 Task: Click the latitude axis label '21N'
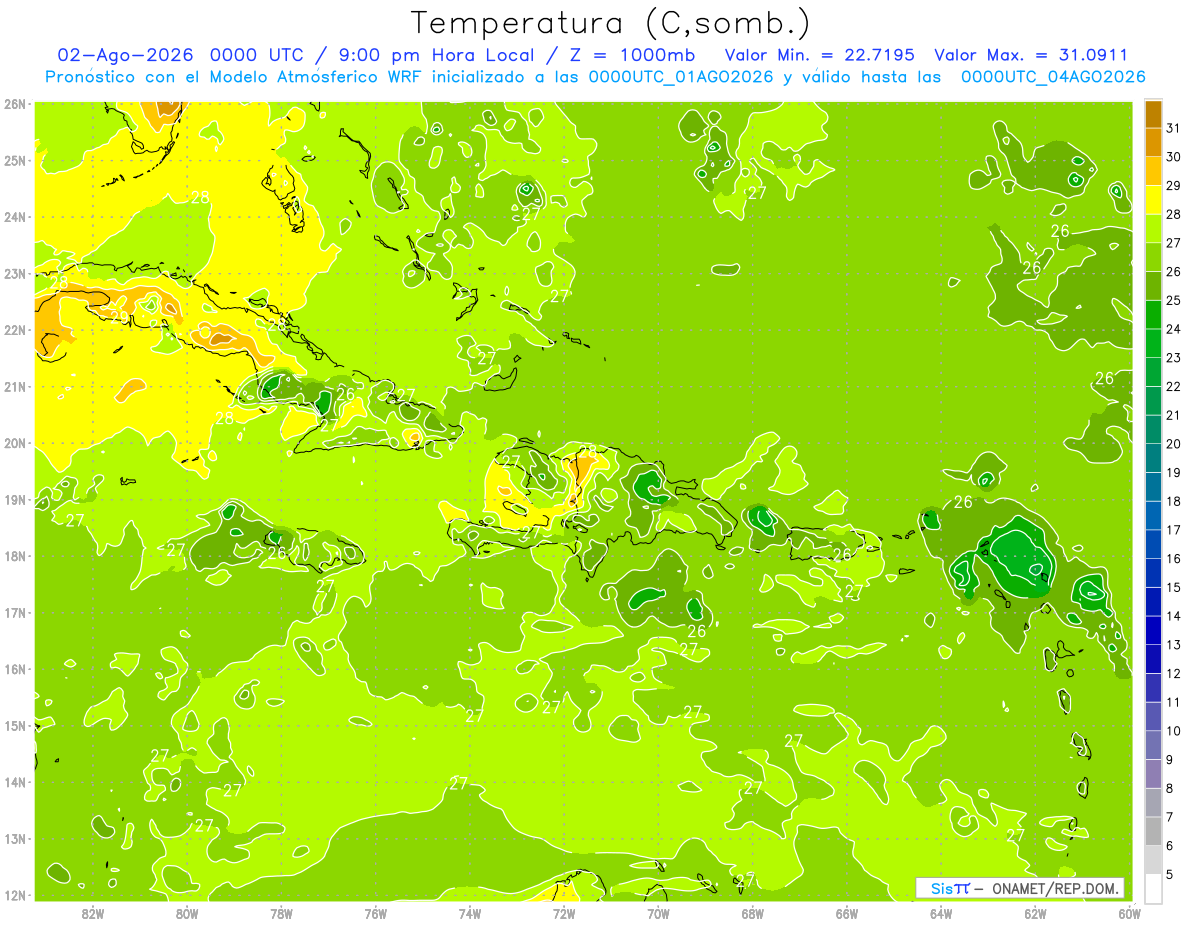tap(15, 386)
